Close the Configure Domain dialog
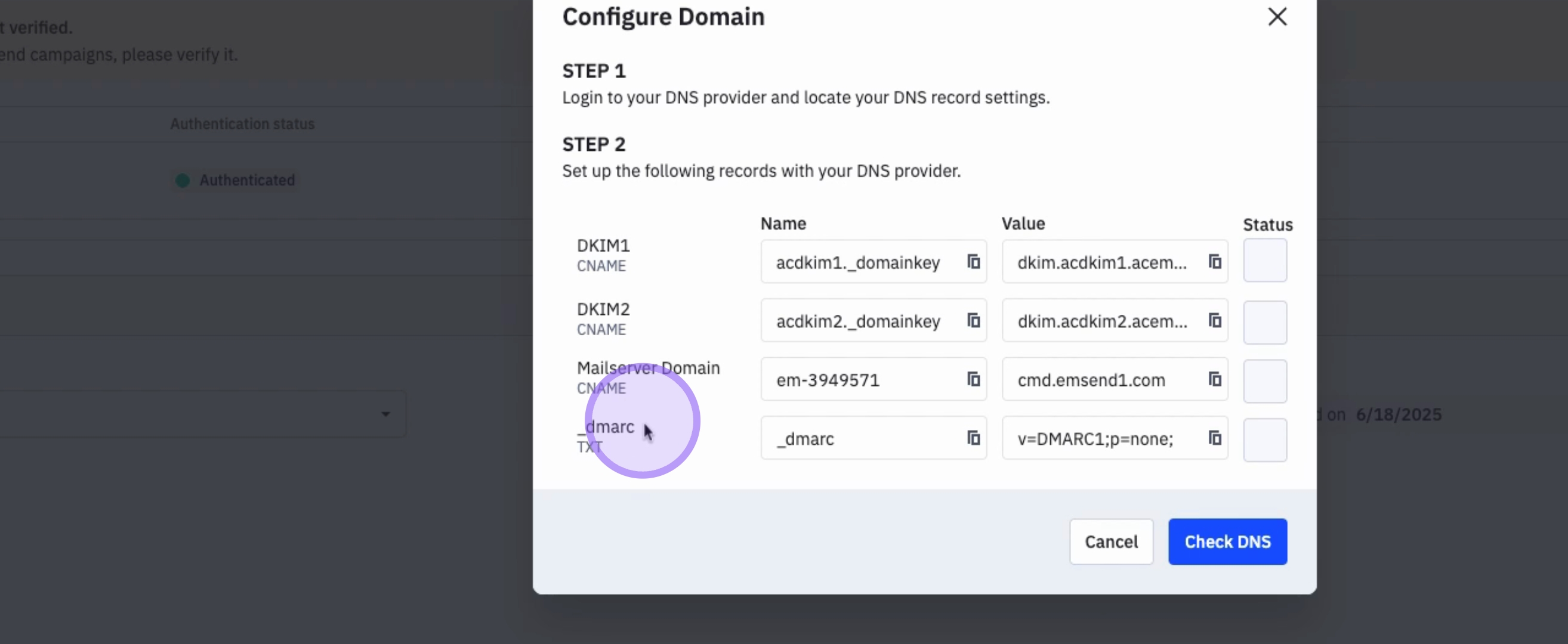Image resolution: width=1568 pixels, height=644 pixels. 1276,17
